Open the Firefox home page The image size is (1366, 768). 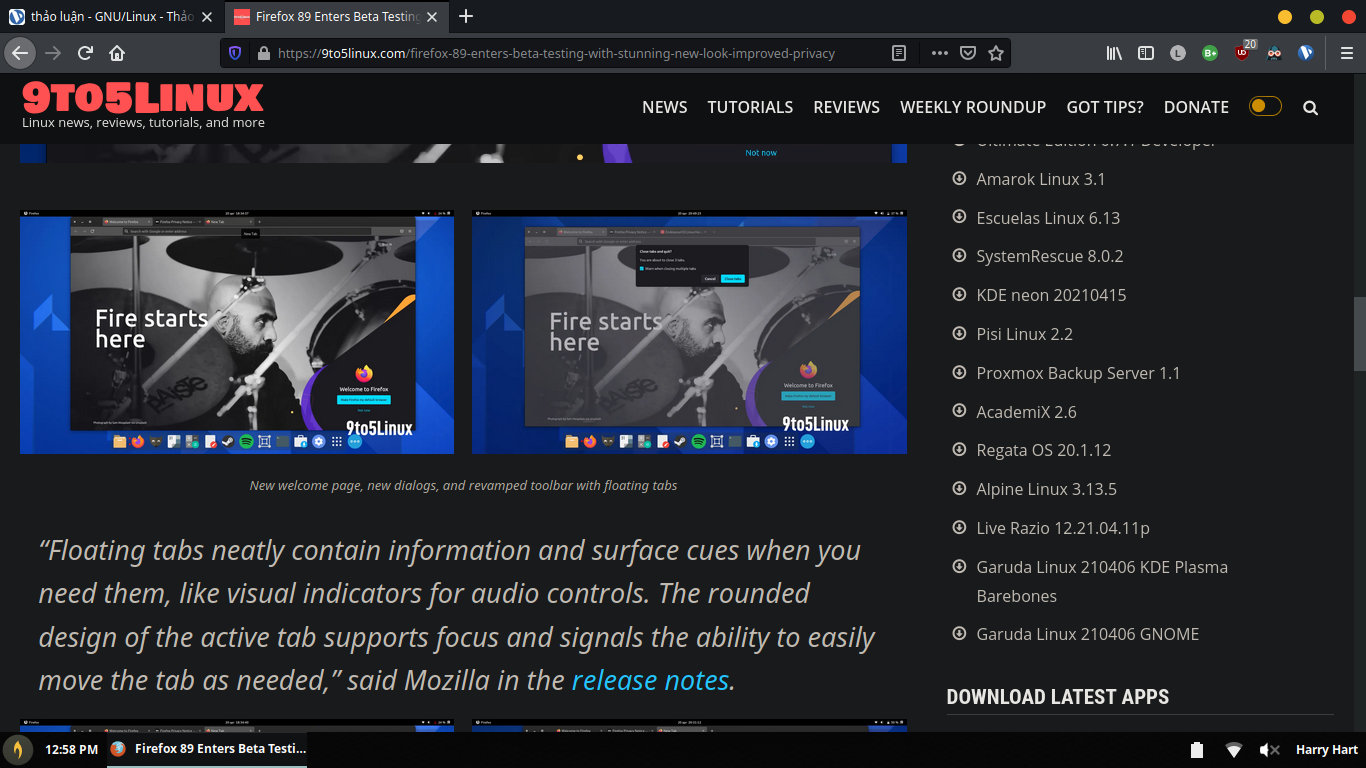[117, 53]
